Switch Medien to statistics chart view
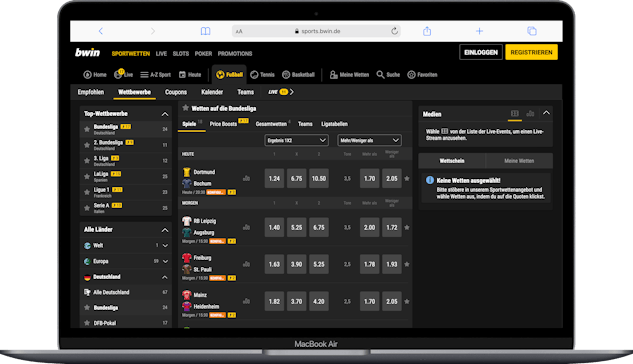Screen dimensions: 633x364 pyautogui.click(x=530, y=114)
